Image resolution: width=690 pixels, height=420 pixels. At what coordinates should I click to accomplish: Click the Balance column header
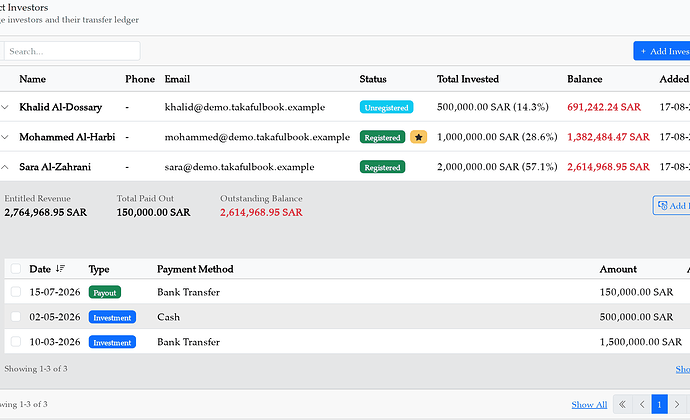pyautogui.click(x=584, y=79)
